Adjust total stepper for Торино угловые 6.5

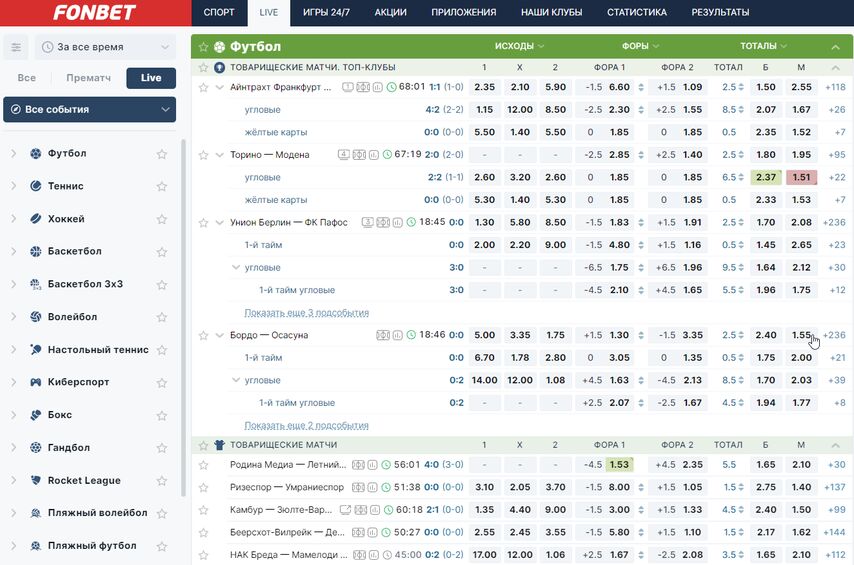pos(741,178)
